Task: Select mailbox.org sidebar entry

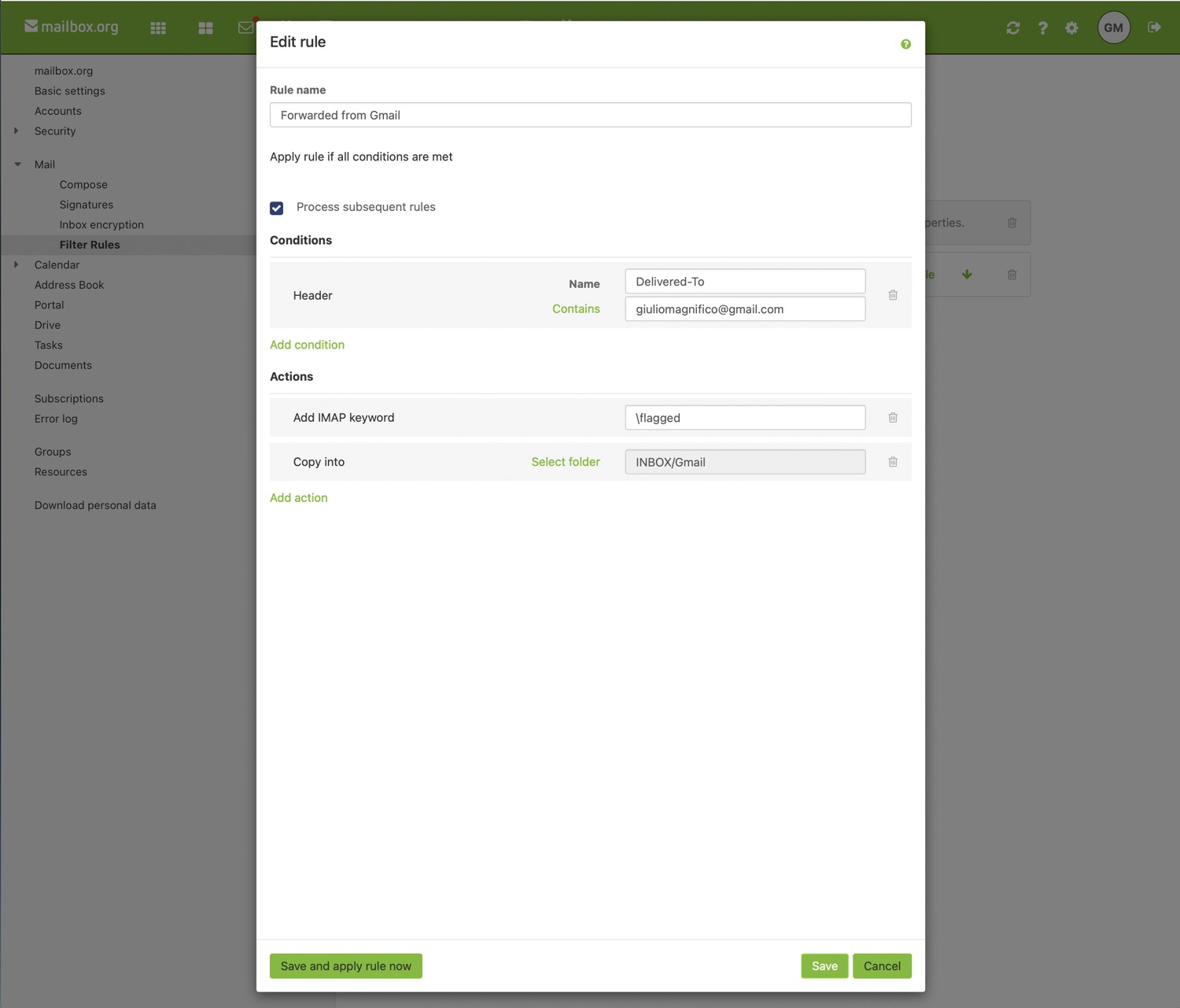Action: pos(64,71)
